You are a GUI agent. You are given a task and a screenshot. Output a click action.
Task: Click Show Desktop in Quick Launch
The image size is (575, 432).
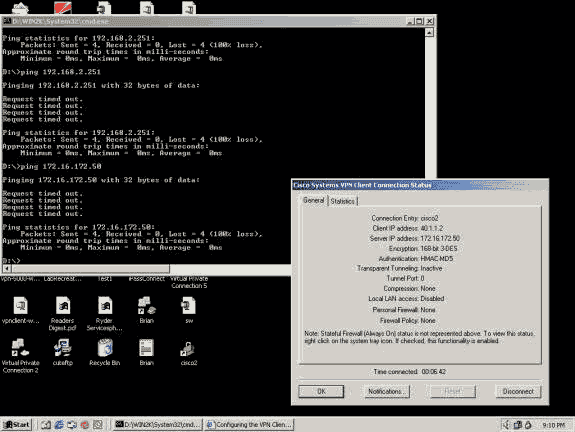(x=46, y=425)
